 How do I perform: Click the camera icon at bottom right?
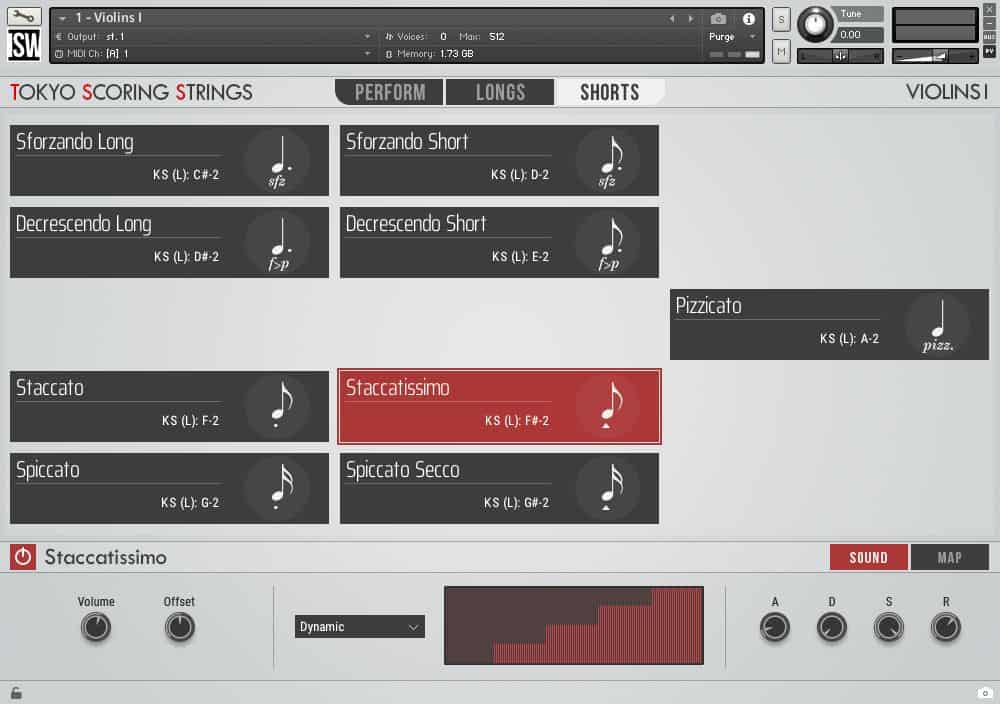pyautogui.click(x=985, y=693)
